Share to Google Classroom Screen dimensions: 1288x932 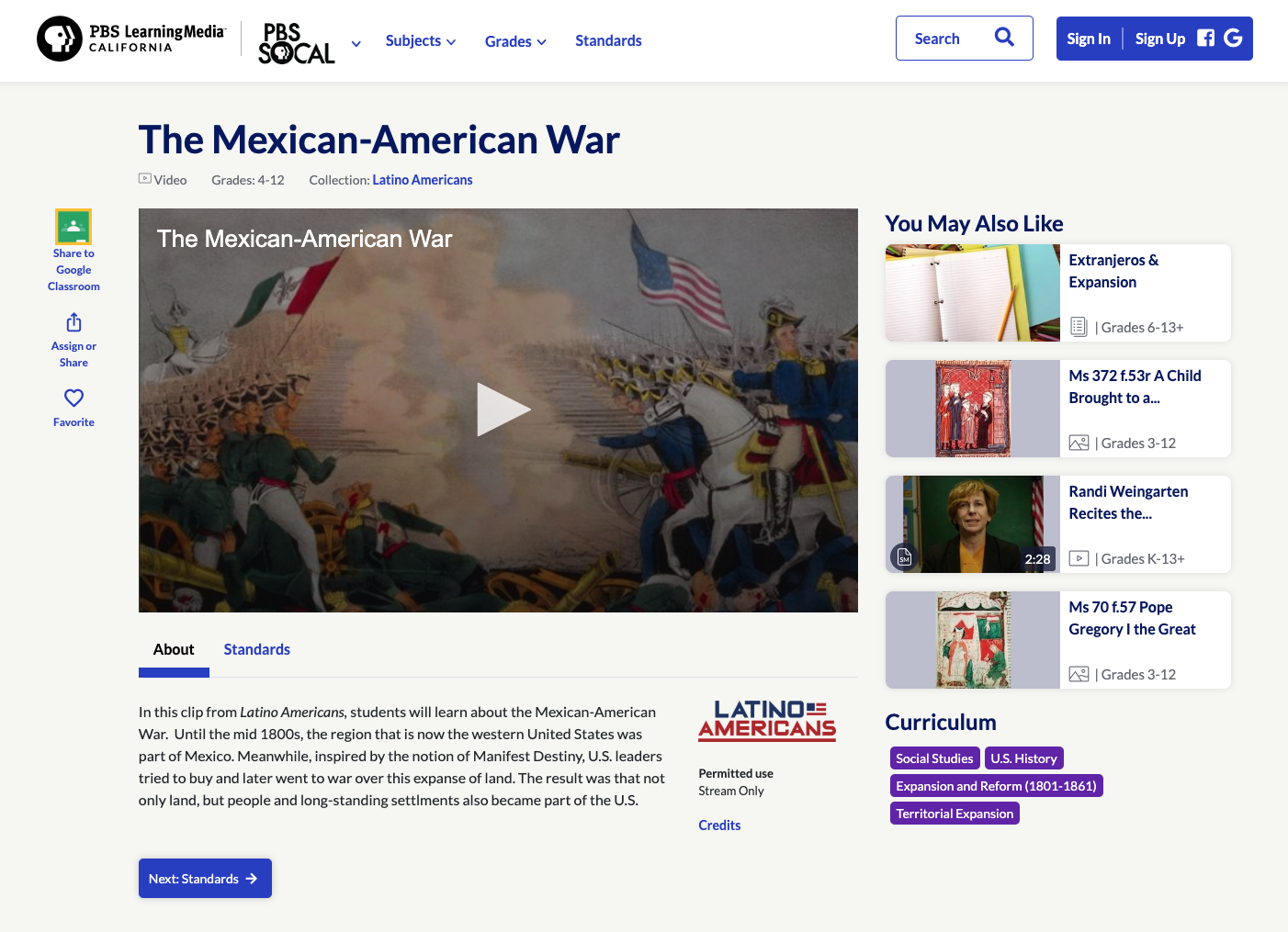pyautogui.click(x=73, y=226)
